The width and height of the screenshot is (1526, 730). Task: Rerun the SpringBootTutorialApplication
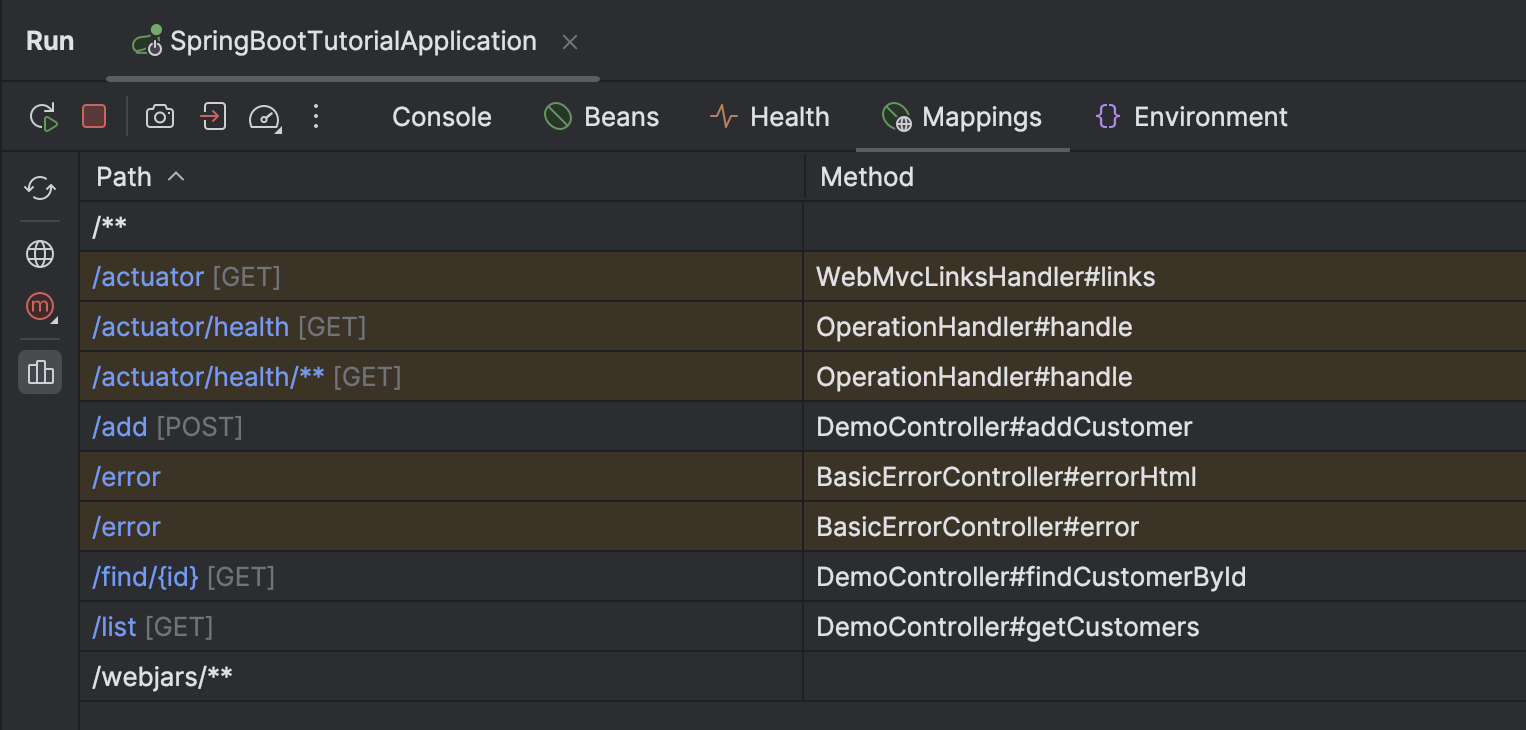point(42,116)
